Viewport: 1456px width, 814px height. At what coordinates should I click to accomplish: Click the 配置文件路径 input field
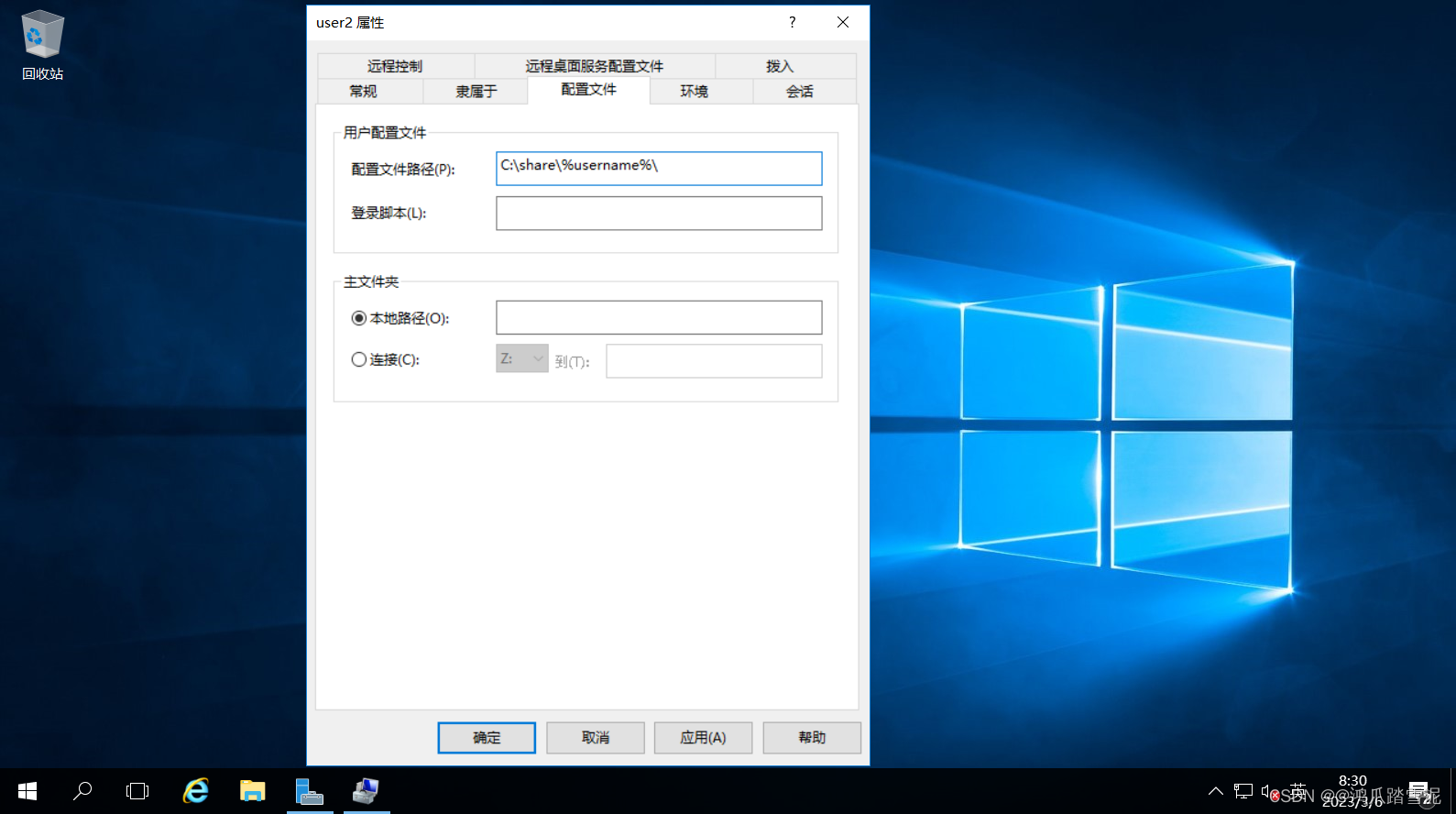(659, 169)
